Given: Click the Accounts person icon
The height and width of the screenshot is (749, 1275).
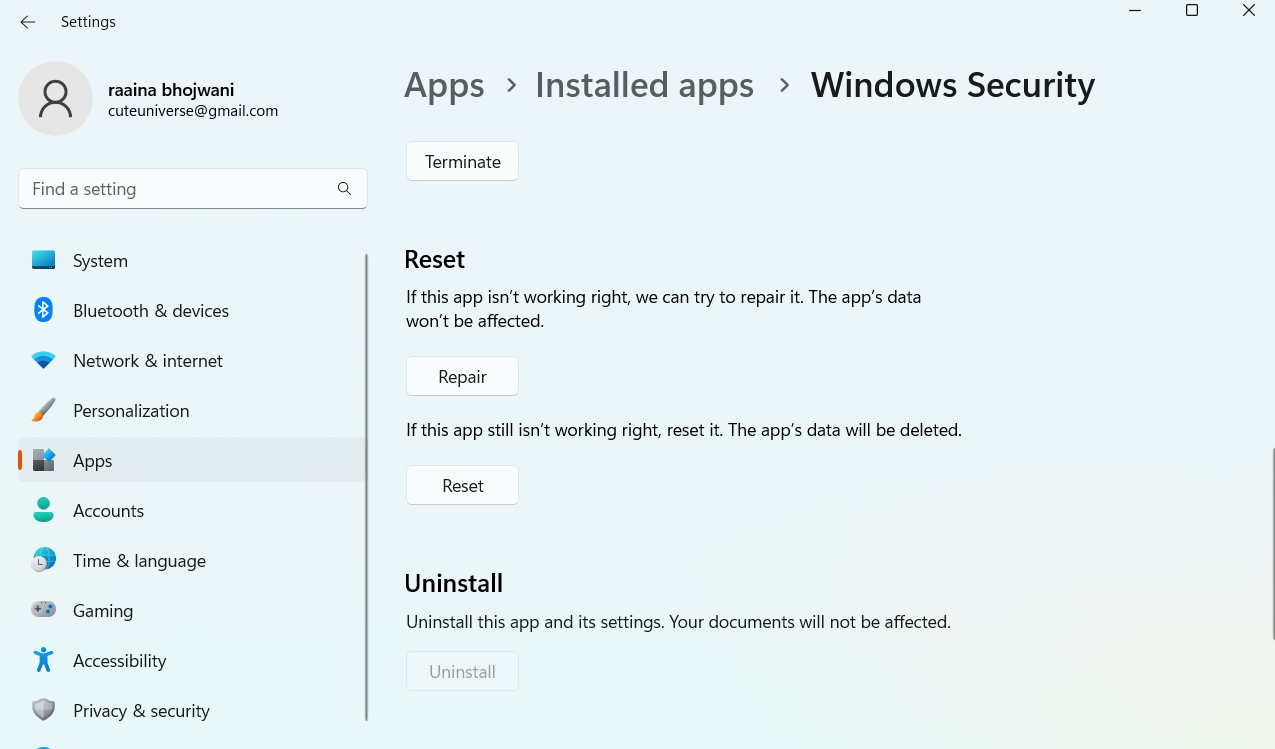Looking at the screenshot, I should click(x=43, y=510).
